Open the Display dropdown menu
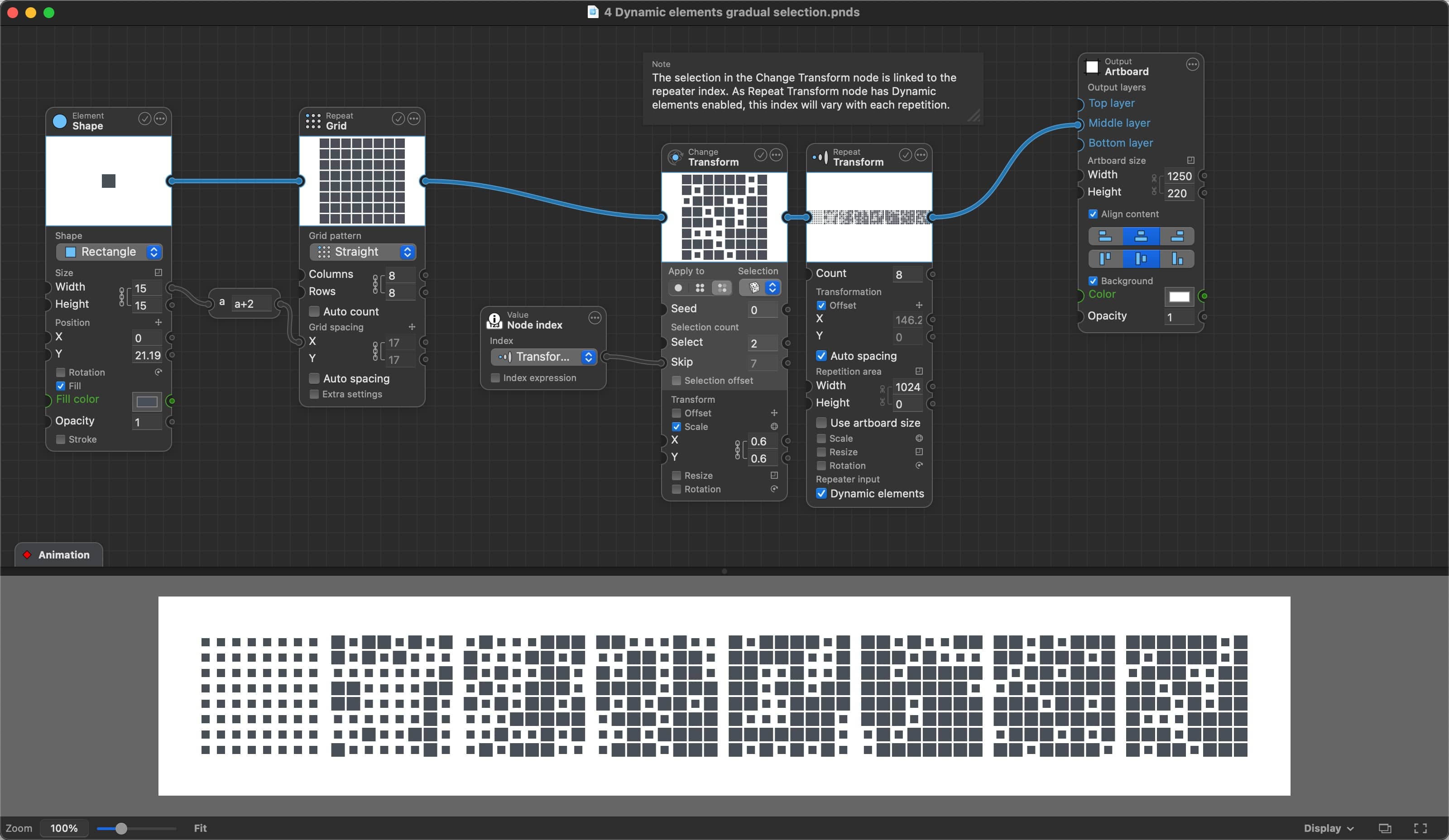1449x840 pixels. (x=1328, y=828)
